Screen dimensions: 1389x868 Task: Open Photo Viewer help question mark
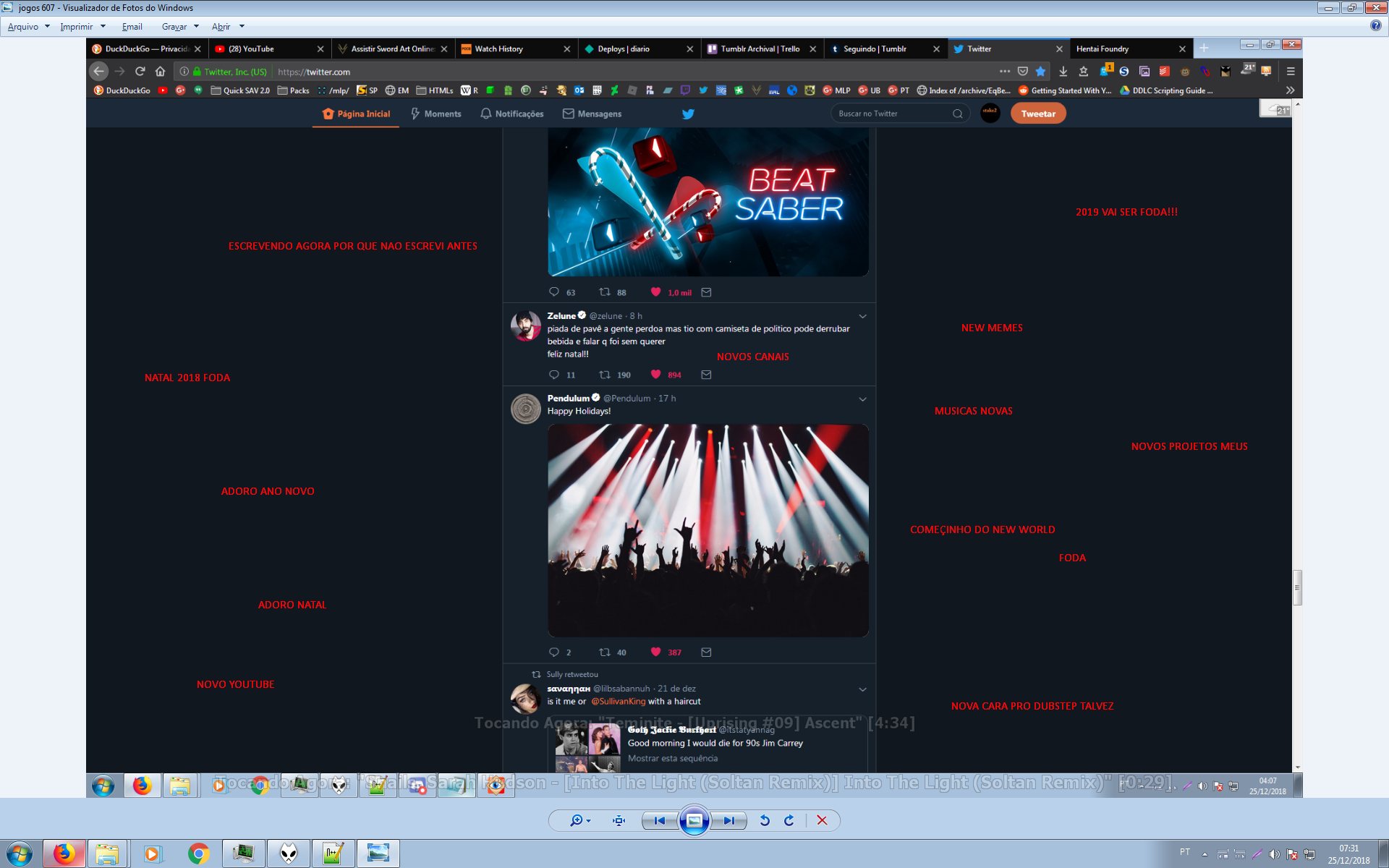click(1375, 26)
